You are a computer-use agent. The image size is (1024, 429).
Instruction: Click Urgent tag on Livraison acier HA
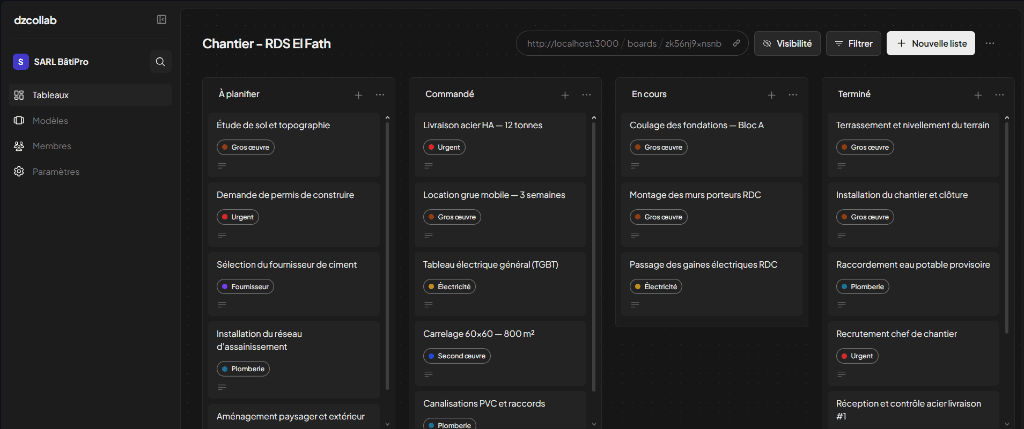[x=444, y=148]
